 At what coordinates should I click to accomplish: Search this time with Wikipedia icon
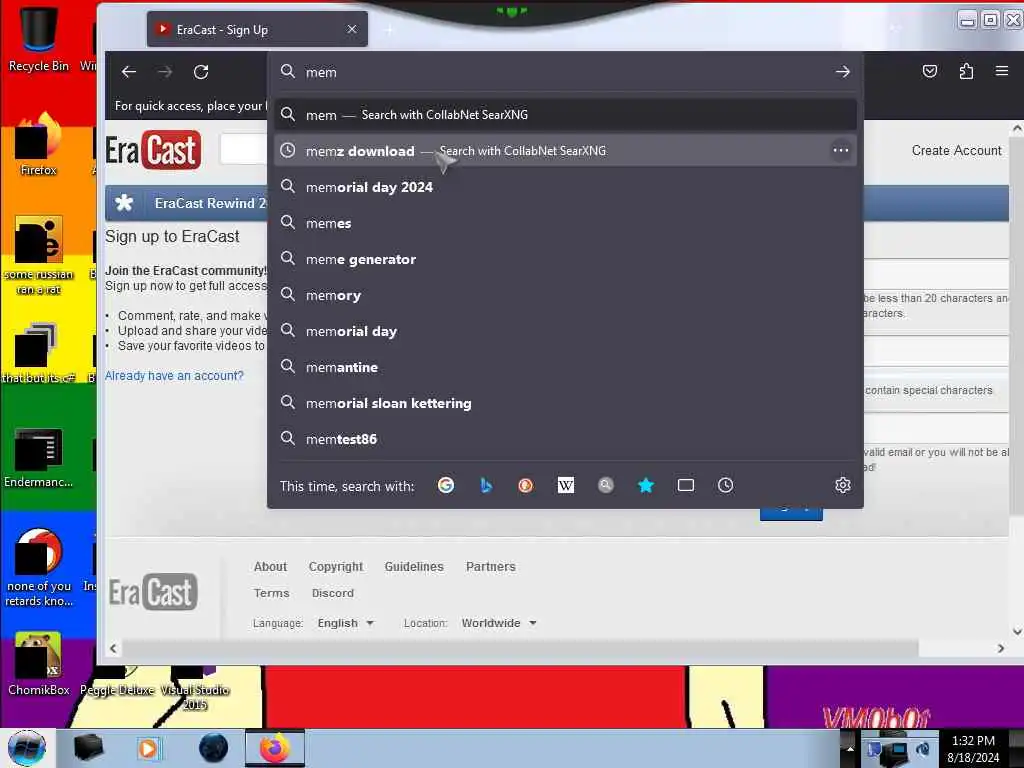tap(566, 485)
